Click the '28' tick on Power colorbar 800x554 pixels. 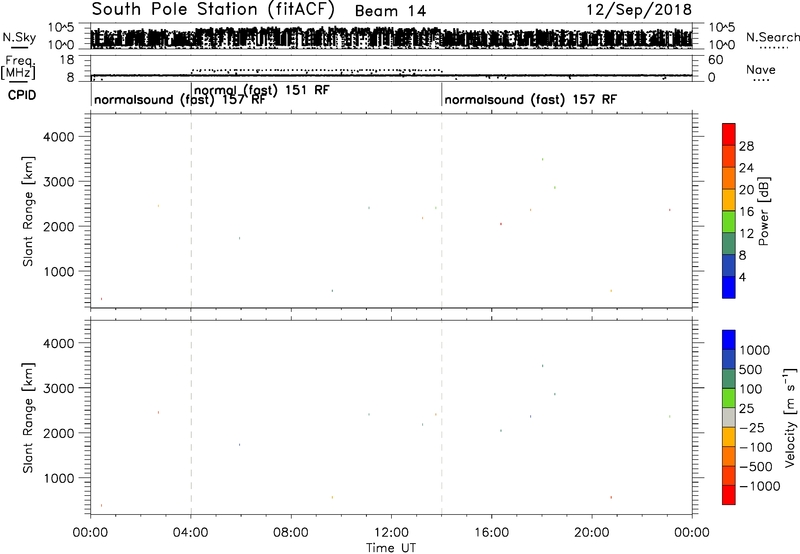[x=746, y=146]
